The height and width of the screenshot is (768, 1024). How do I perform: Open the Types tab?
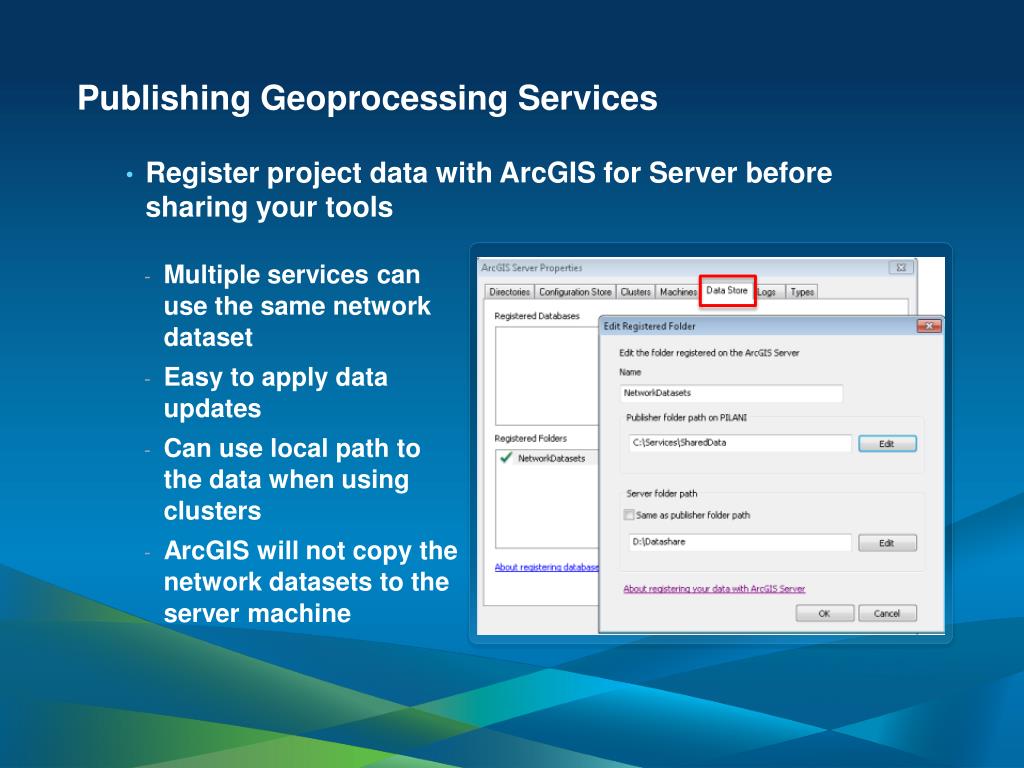click(802, 292)
